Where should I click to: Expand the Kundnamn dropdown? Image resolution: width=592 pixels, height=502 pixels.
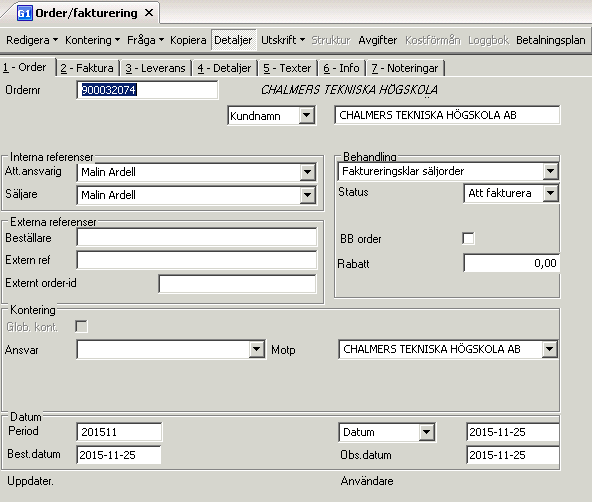307,115
